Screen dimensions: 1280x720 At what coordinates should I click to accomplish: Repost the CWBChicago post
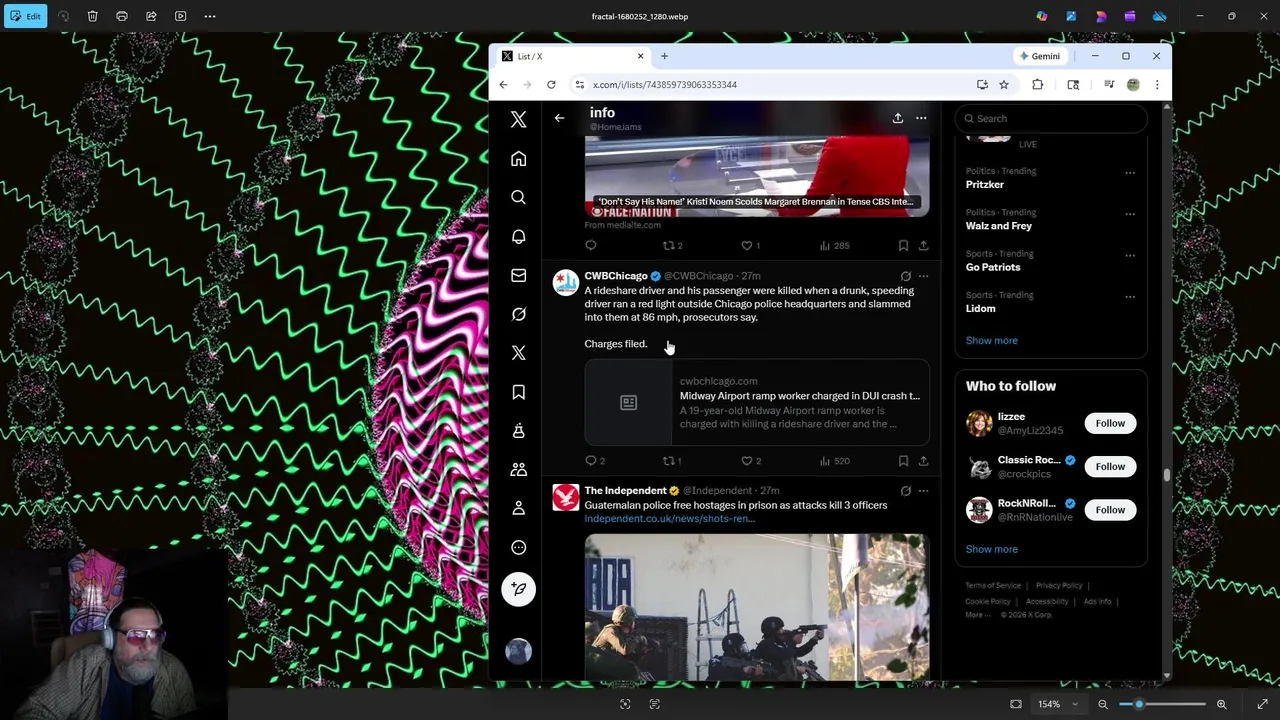tap(669, 461)
